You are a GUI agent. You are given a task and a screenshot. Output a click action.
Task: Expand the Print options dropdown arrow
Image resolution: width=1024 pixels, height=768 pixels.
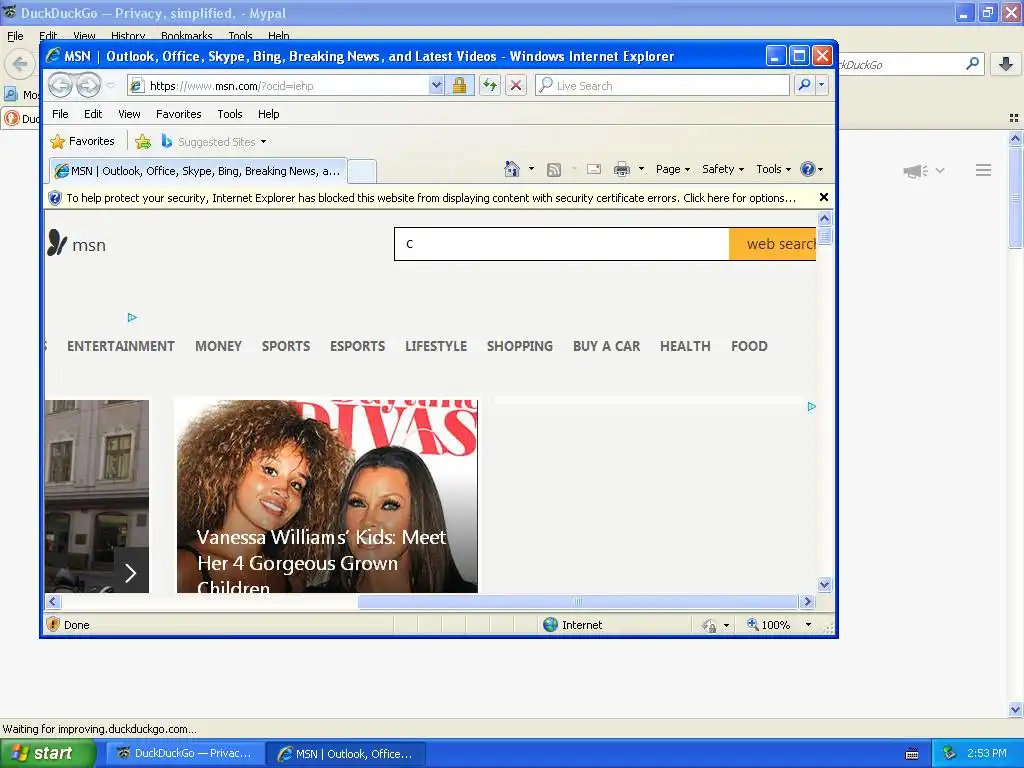click(x=641, y=169)
